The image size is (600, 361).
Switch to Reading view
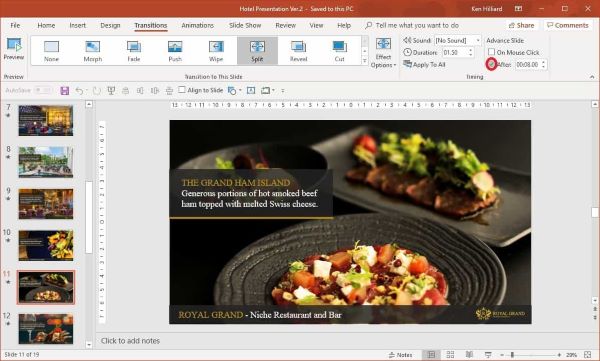pos(469,355)
